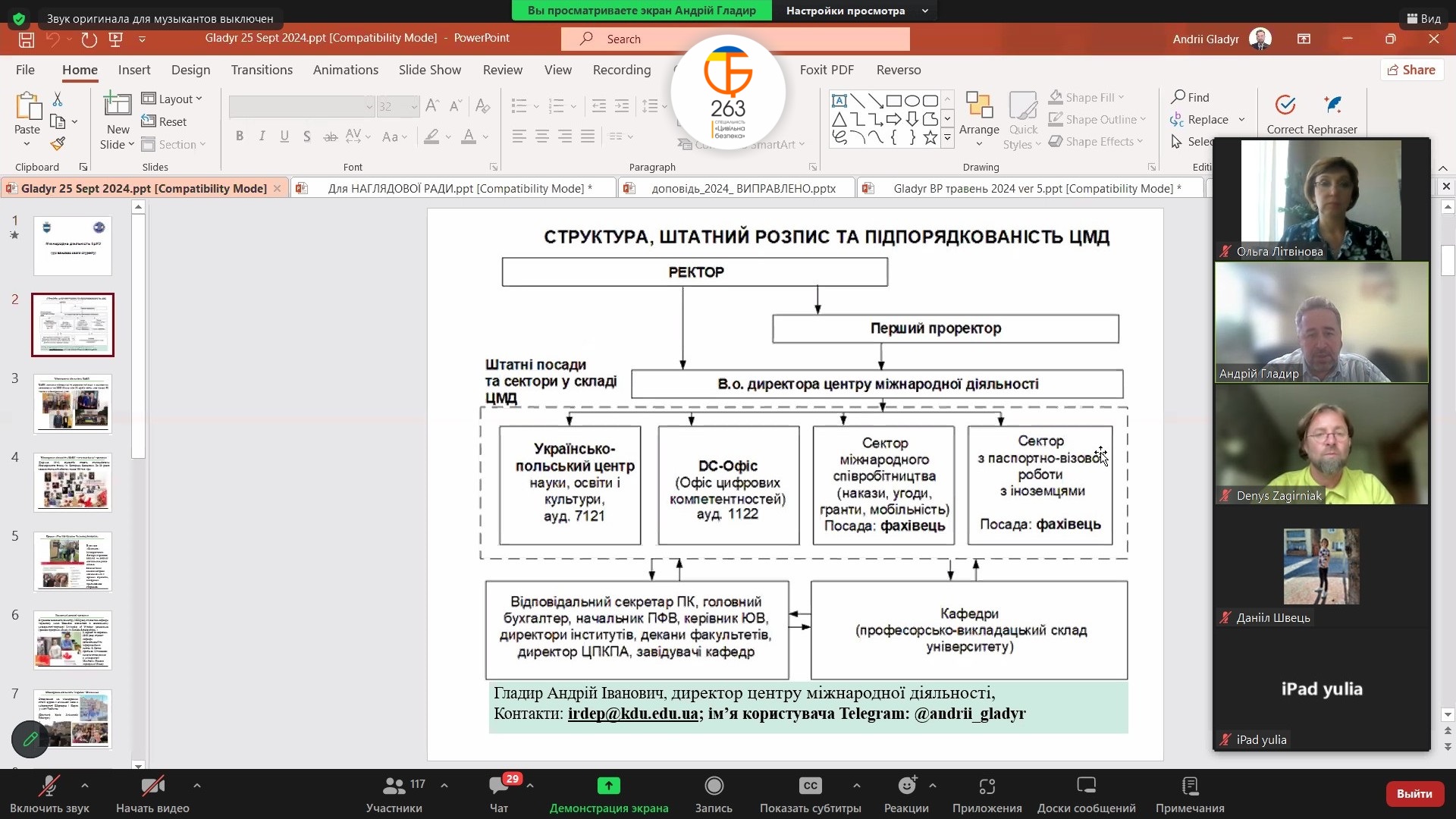This screenshot has height=819, width=1456.
Task: Toggle Bold formatting
Action: 240,136
